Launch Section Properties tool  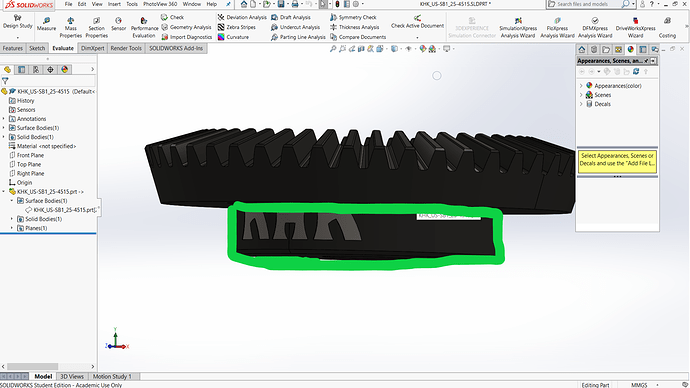click(96, 27)
